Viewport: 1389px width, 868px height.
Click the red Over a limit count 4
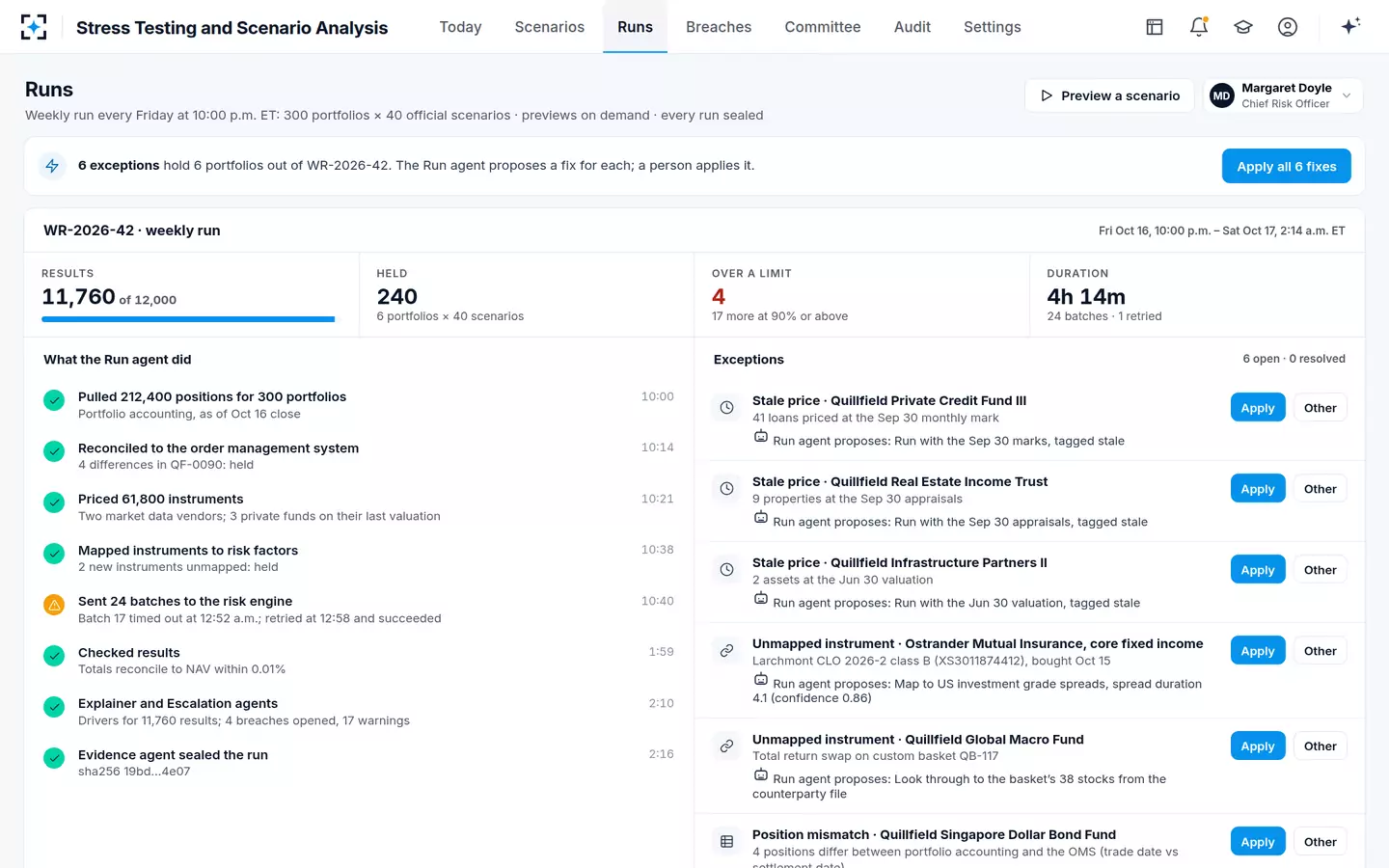pos(719,296)
